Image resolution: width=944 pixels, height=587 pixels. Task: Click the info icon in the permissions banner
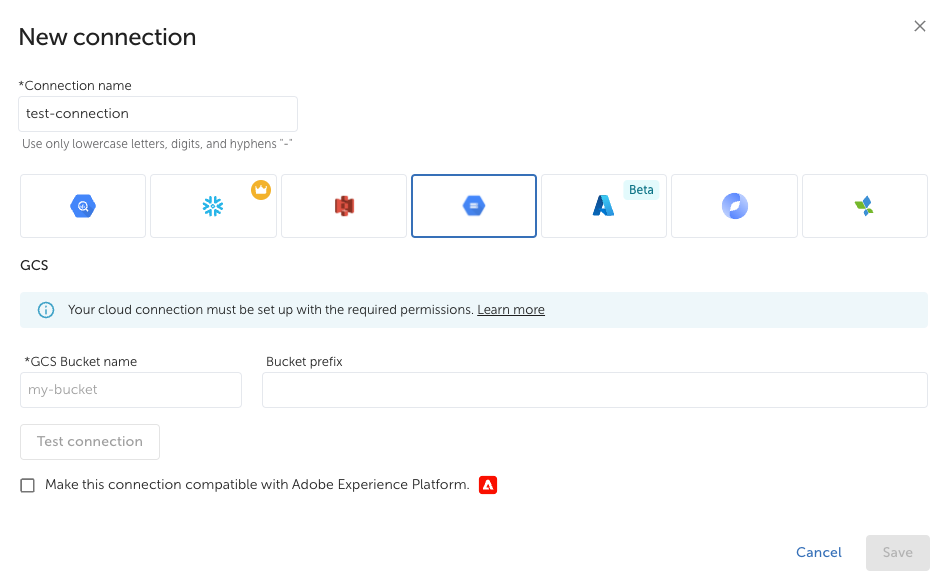pos(46,310)
